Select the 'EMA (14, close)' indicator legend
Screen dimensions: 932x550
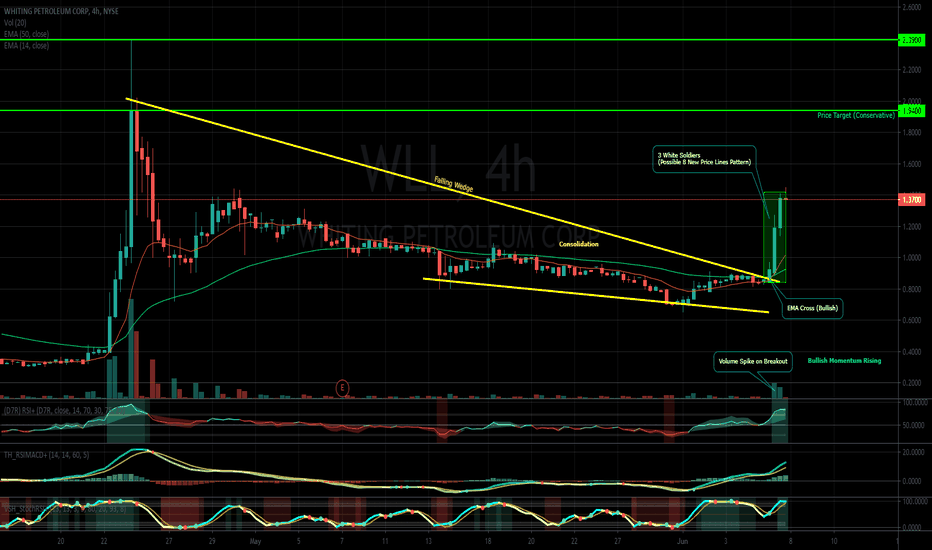(x=26, y=45)
